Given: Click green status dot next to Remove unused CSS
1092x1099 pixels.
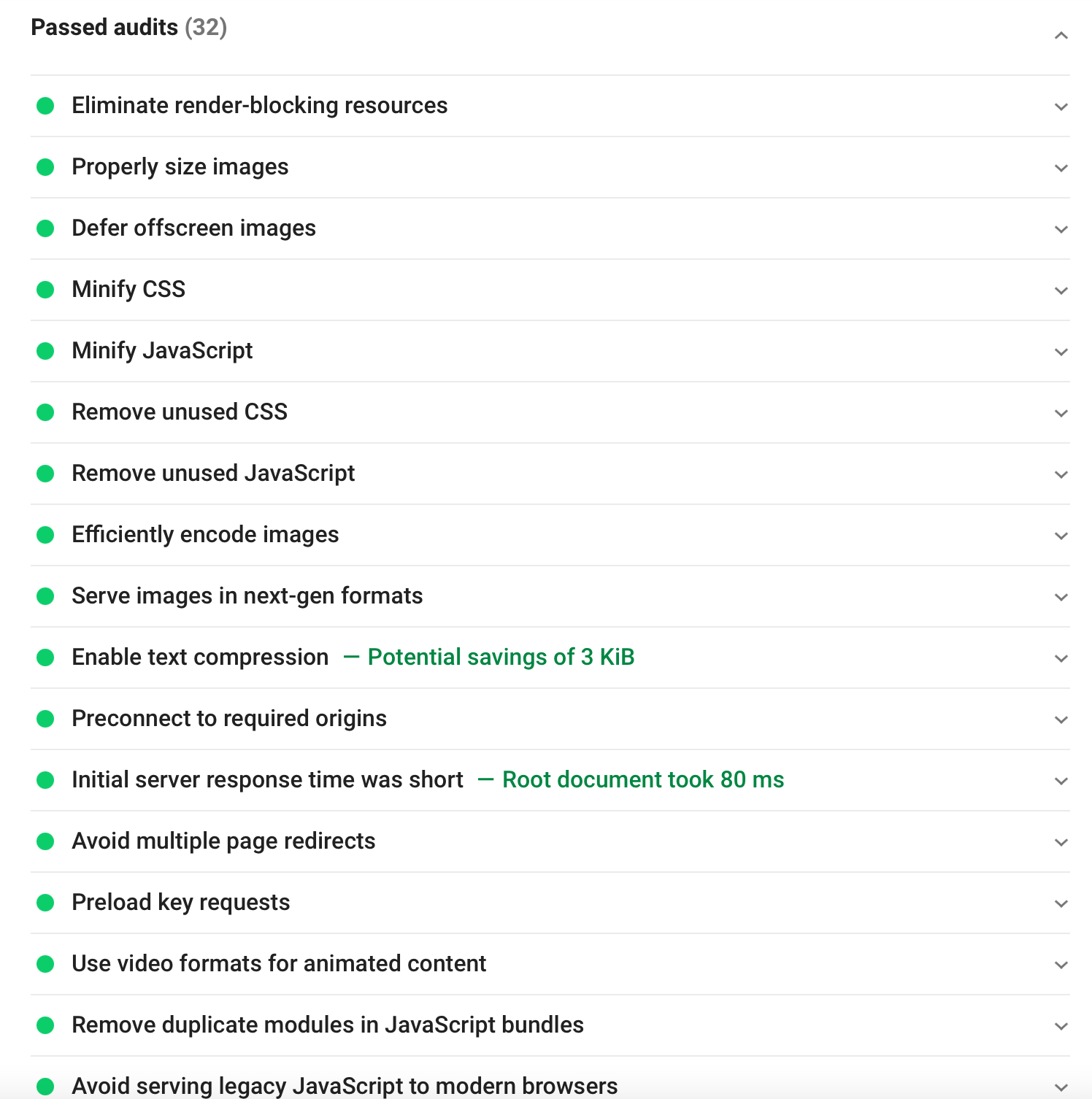Looking at the screenshot, I should coord(45,412).
